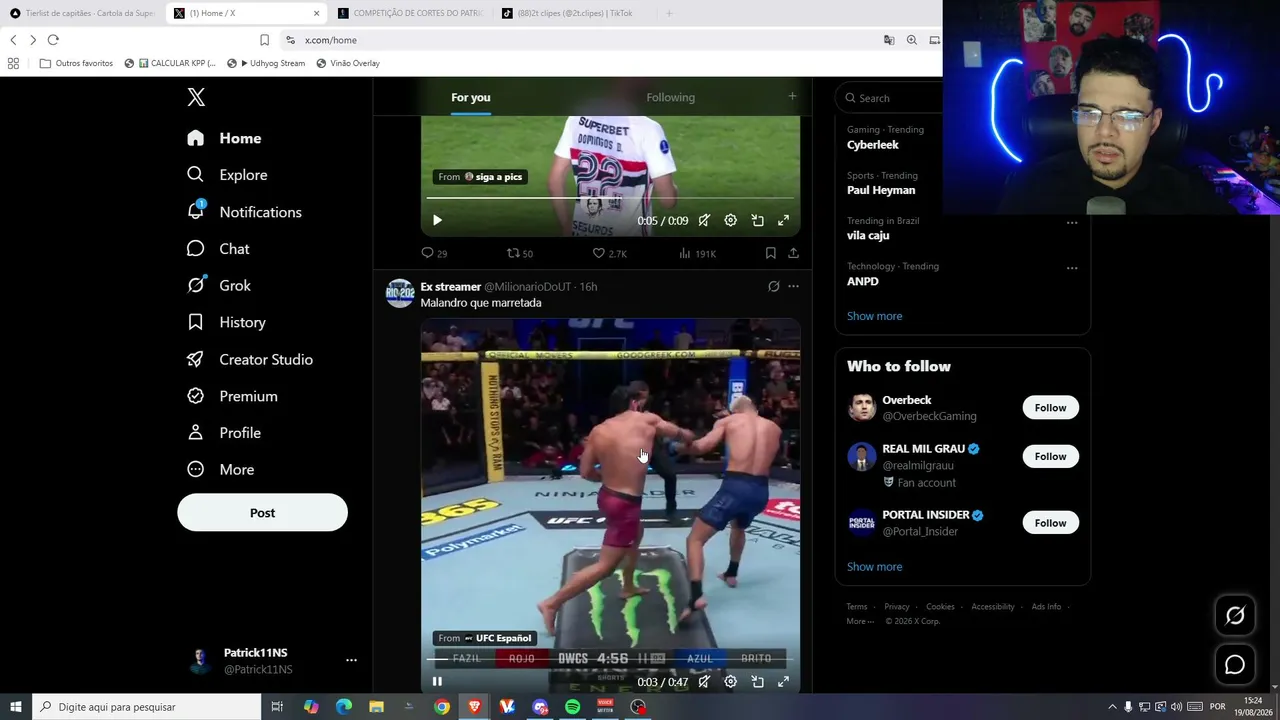The width and height of the screenshot is (1280, 720).
Task: Expand More options in X sidebar
Action: pos(220,470)
